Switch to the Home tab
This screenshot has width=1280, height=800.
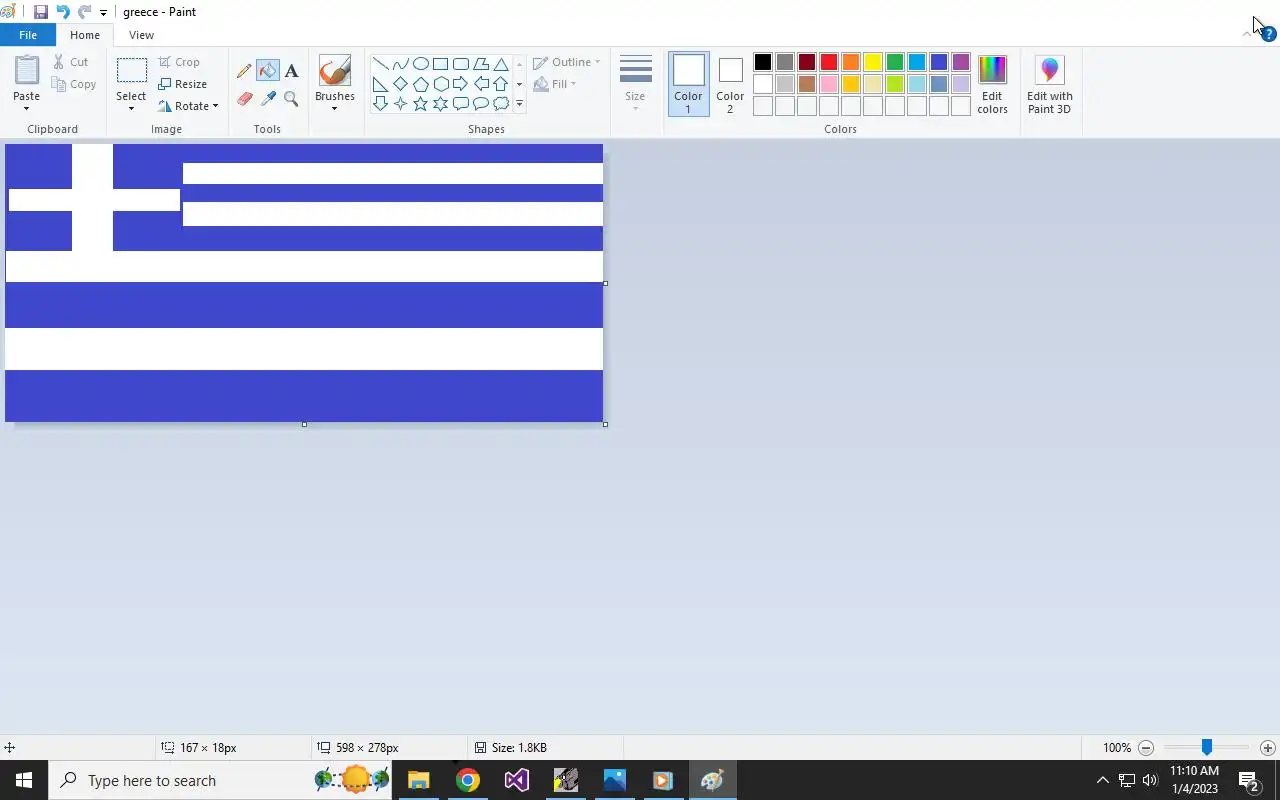tap(85, 35)
